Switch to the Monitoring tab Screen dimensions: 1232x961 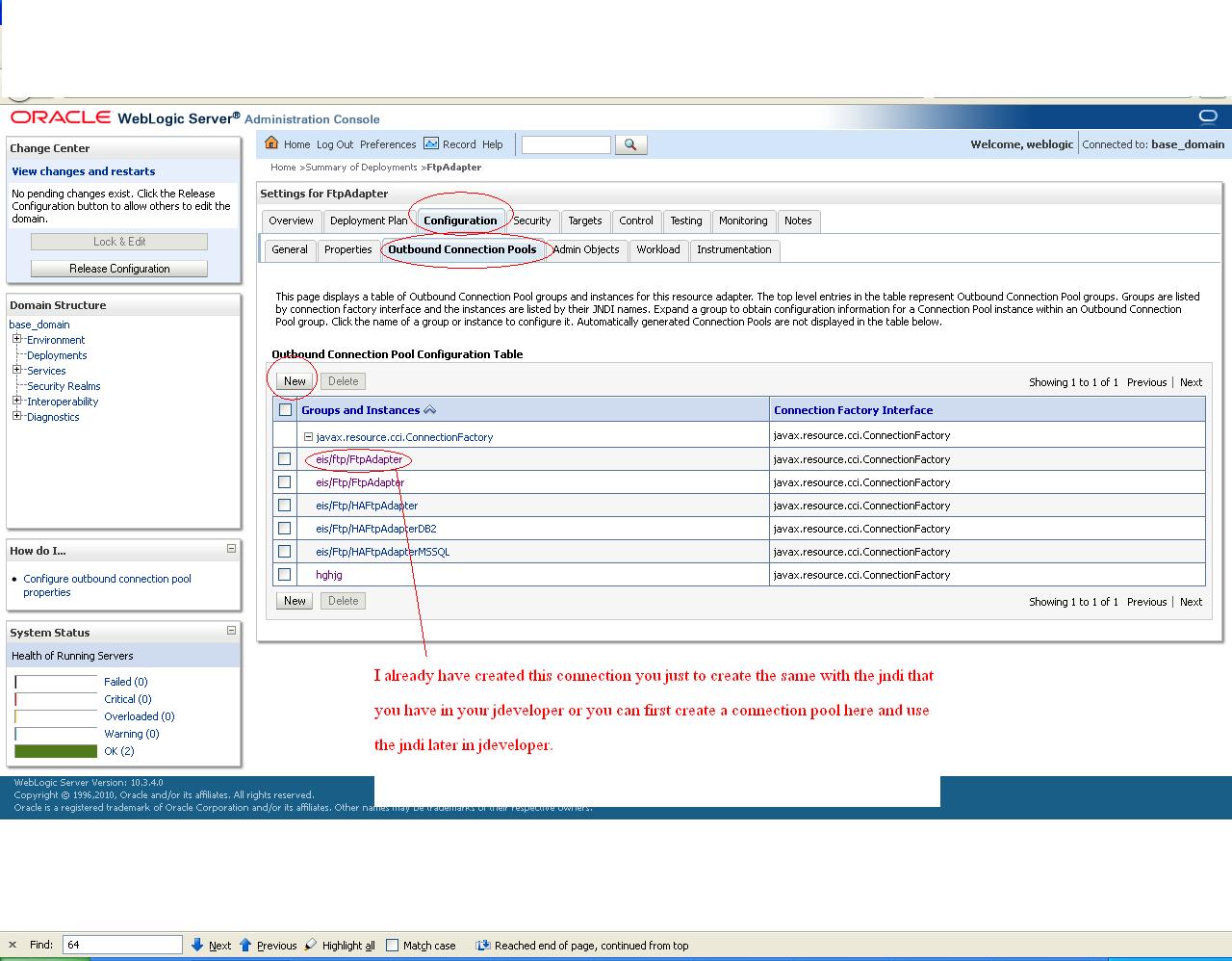(743, 221)
